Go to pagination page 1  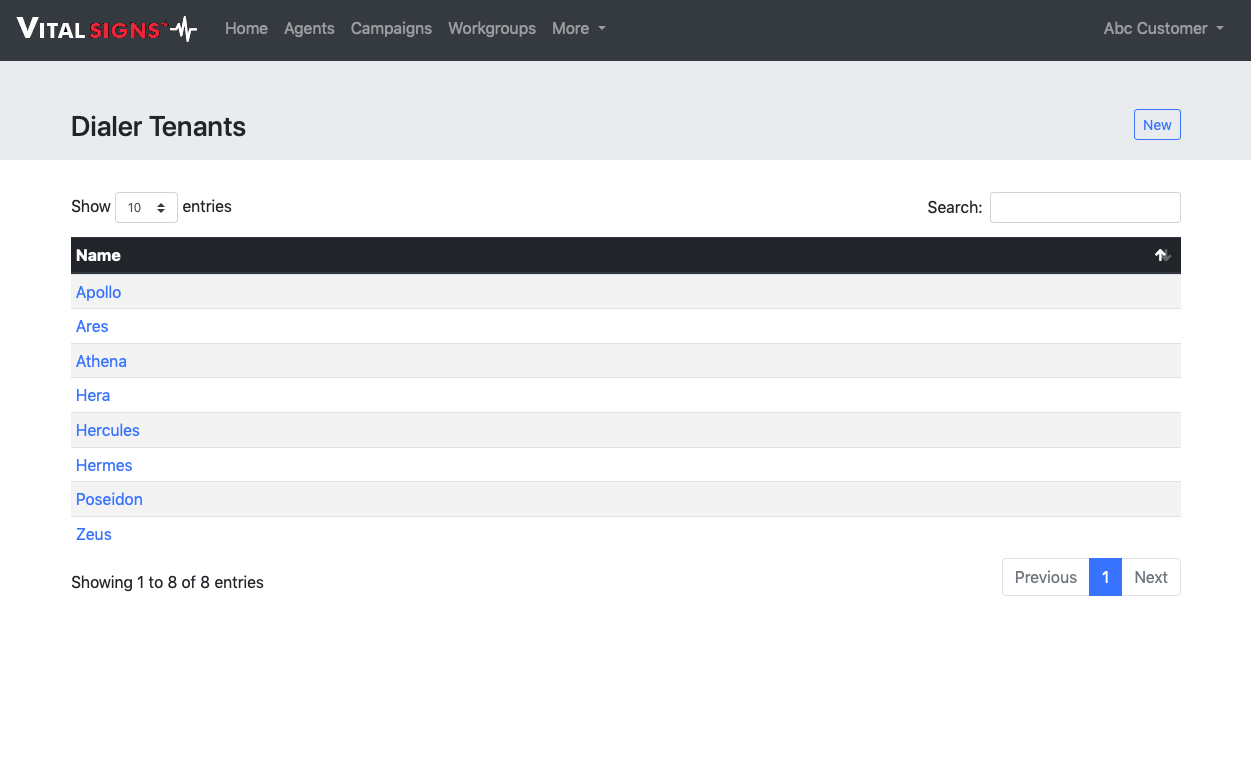(x=1105, y=577)
